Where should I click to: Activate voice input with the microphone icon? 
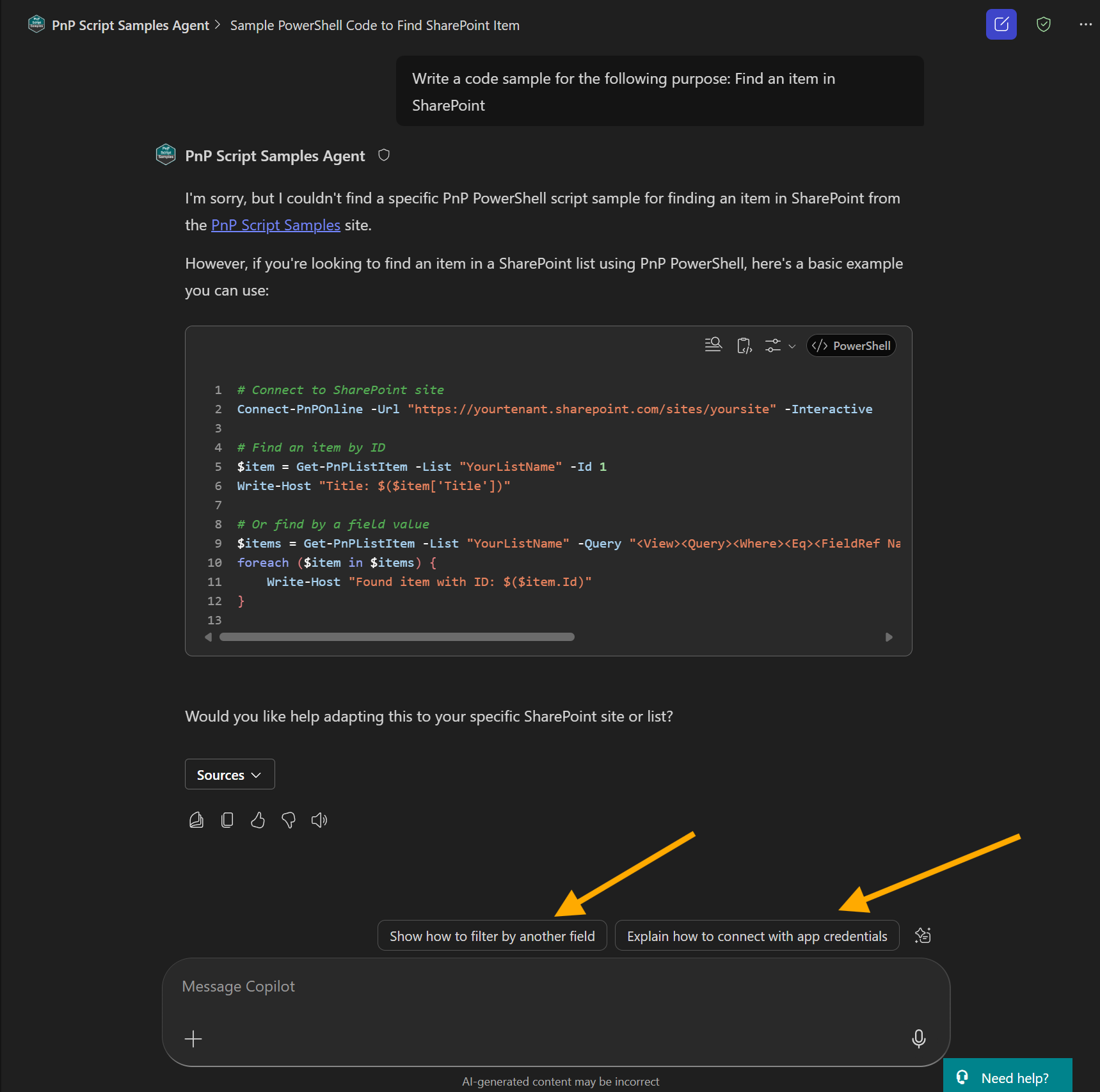coord(919,1038)
